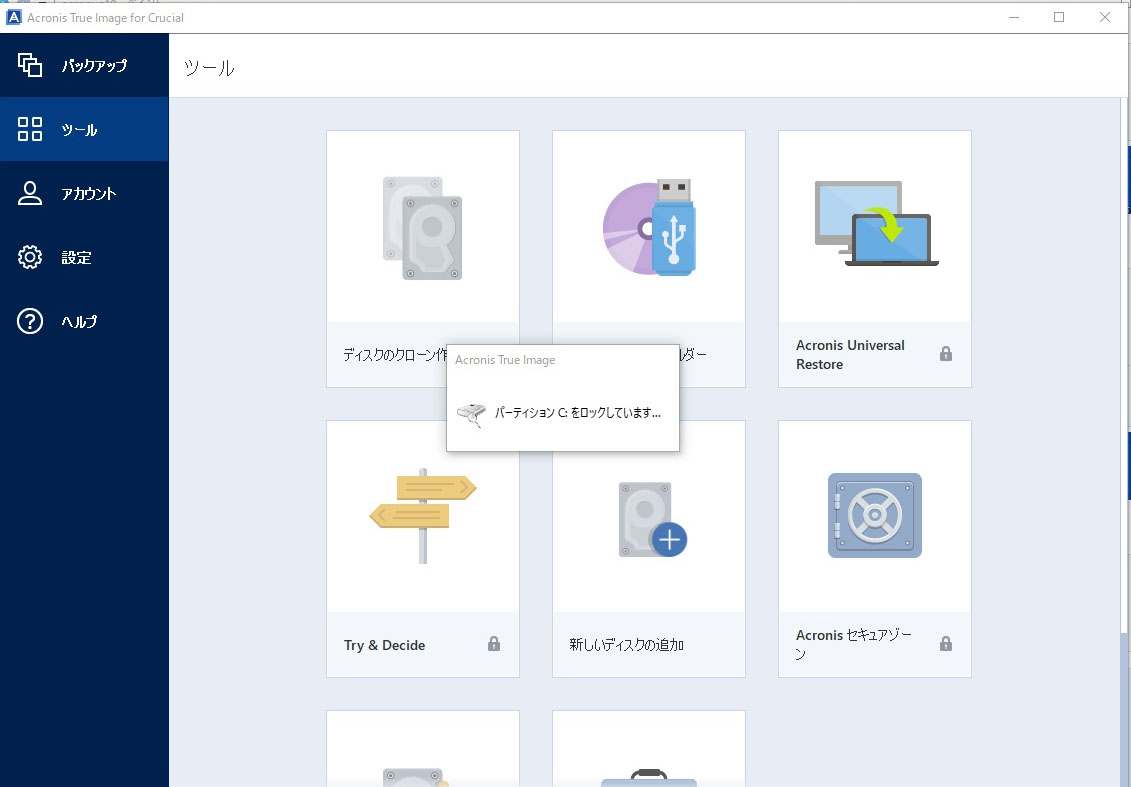Click the account person icon in sidebar
Image resolution: width=1131 pixels, height=787 pixels.
tap(30, 193)
